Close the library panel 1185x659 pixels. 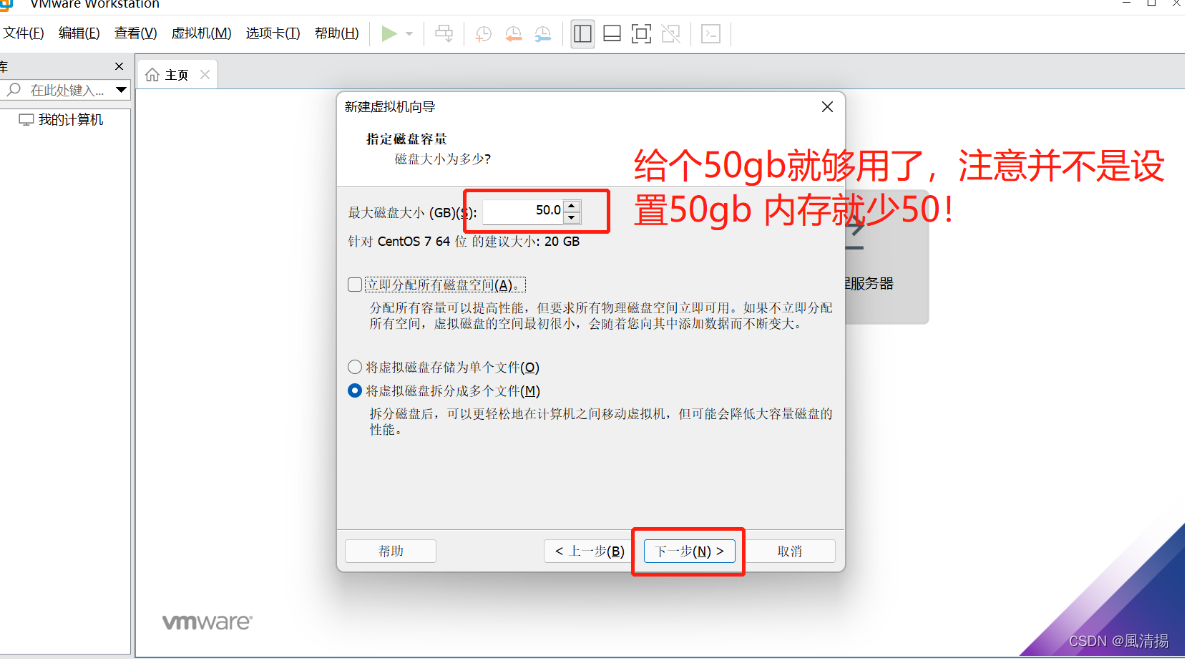(119, 67)
